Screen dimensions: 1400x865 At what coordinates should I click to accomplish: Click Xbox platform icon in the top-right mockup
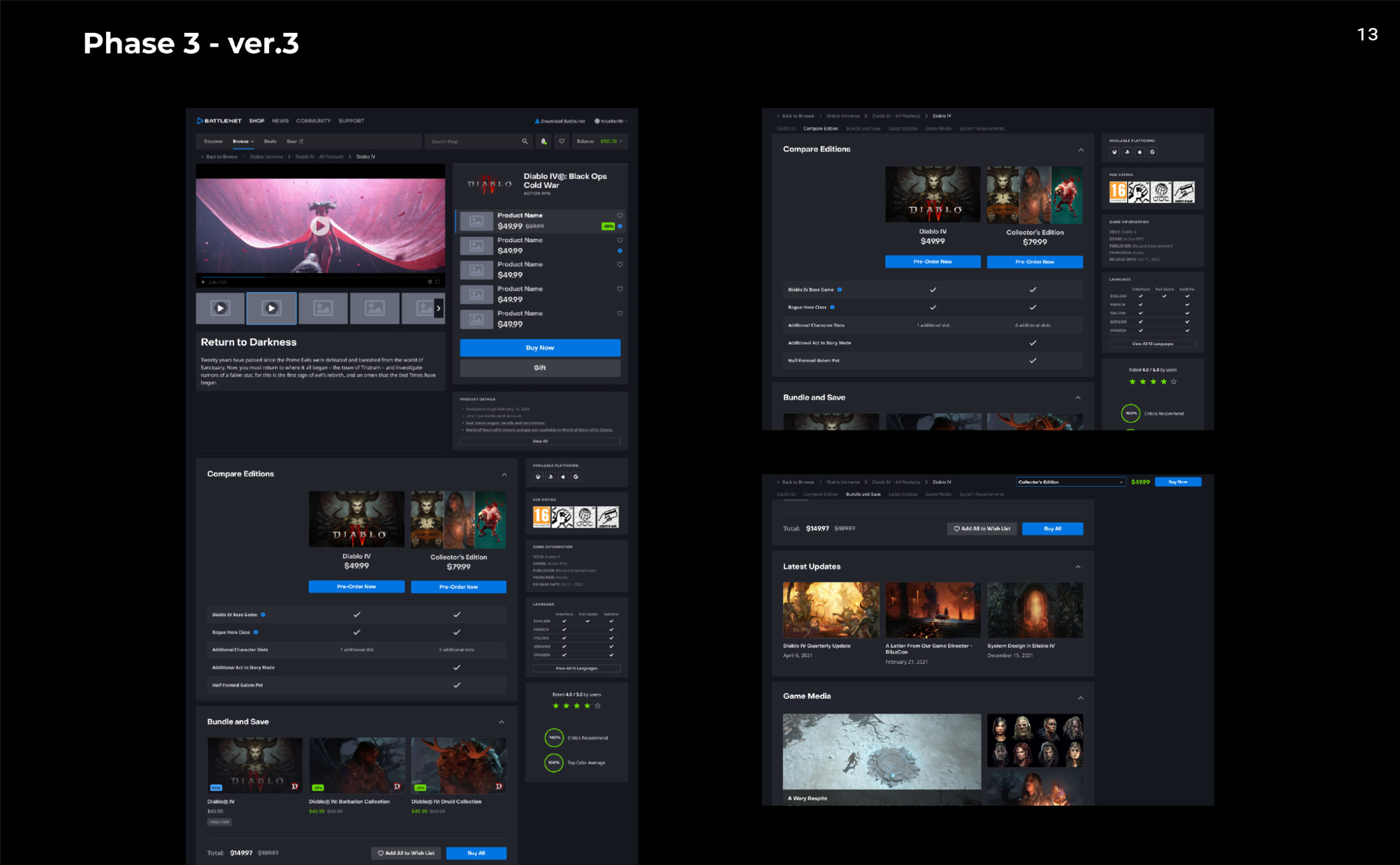[1115, 151]
